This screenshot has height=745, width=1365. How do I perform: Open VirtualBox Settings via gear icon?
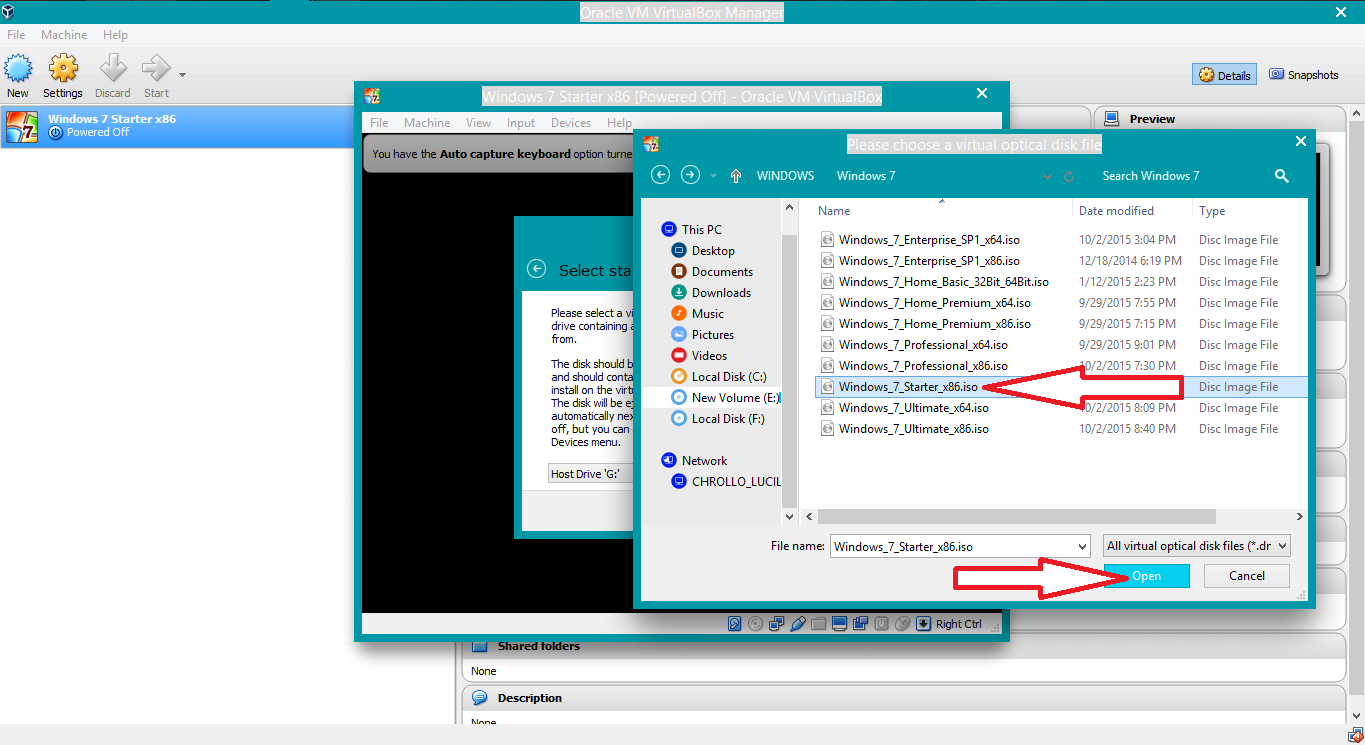point(62,74)
